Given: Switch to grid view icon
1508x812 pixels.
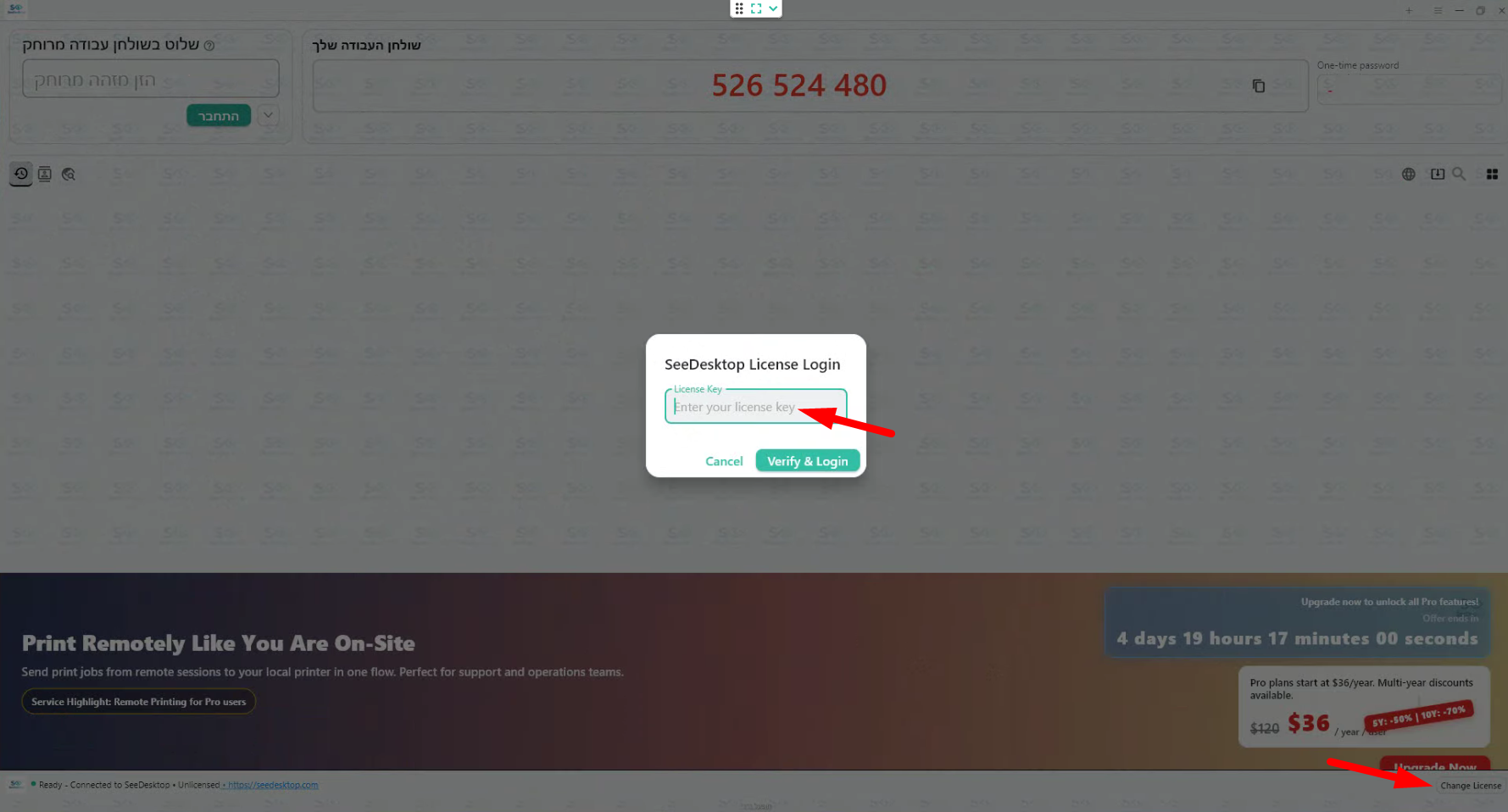Looking at the screenshot, I should (x=1492, y=174).
